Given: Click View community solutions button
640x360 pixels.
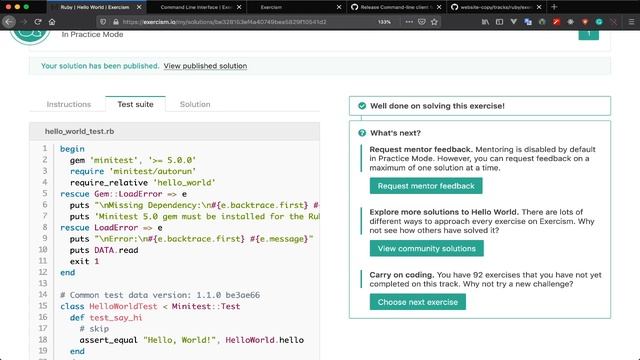Looking at the screenshot, I should [427, 248].
